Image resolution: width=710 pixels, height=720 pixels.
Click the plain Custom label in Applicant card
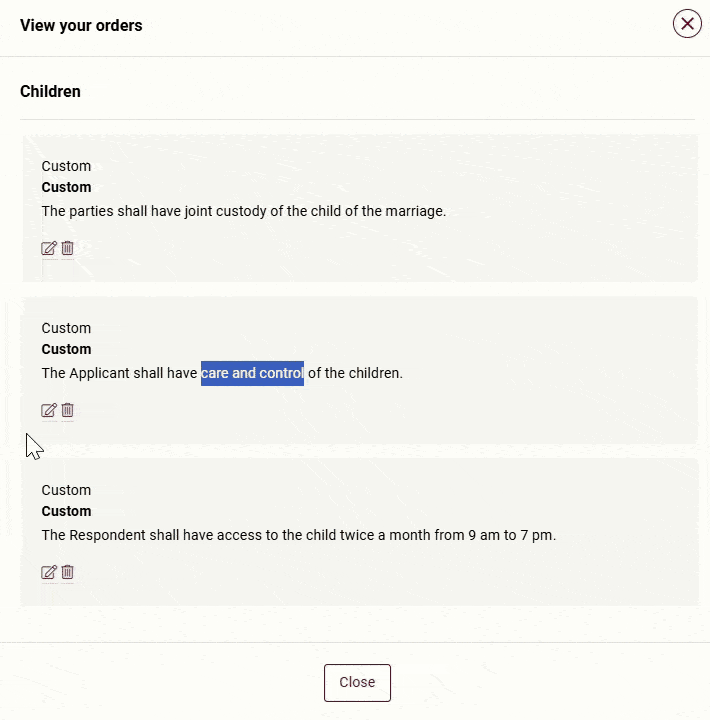66,329
